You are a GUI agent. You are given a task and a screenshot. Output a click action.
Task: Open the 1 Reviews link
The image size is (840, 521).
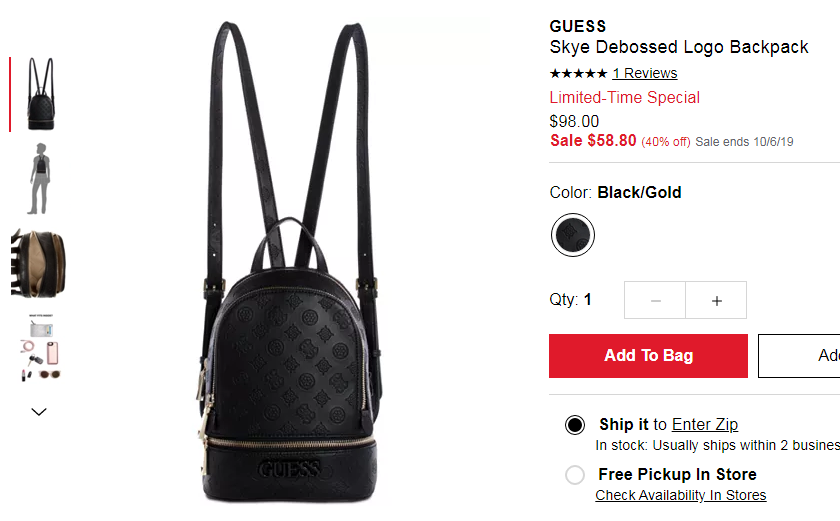(x=645, y=73)
